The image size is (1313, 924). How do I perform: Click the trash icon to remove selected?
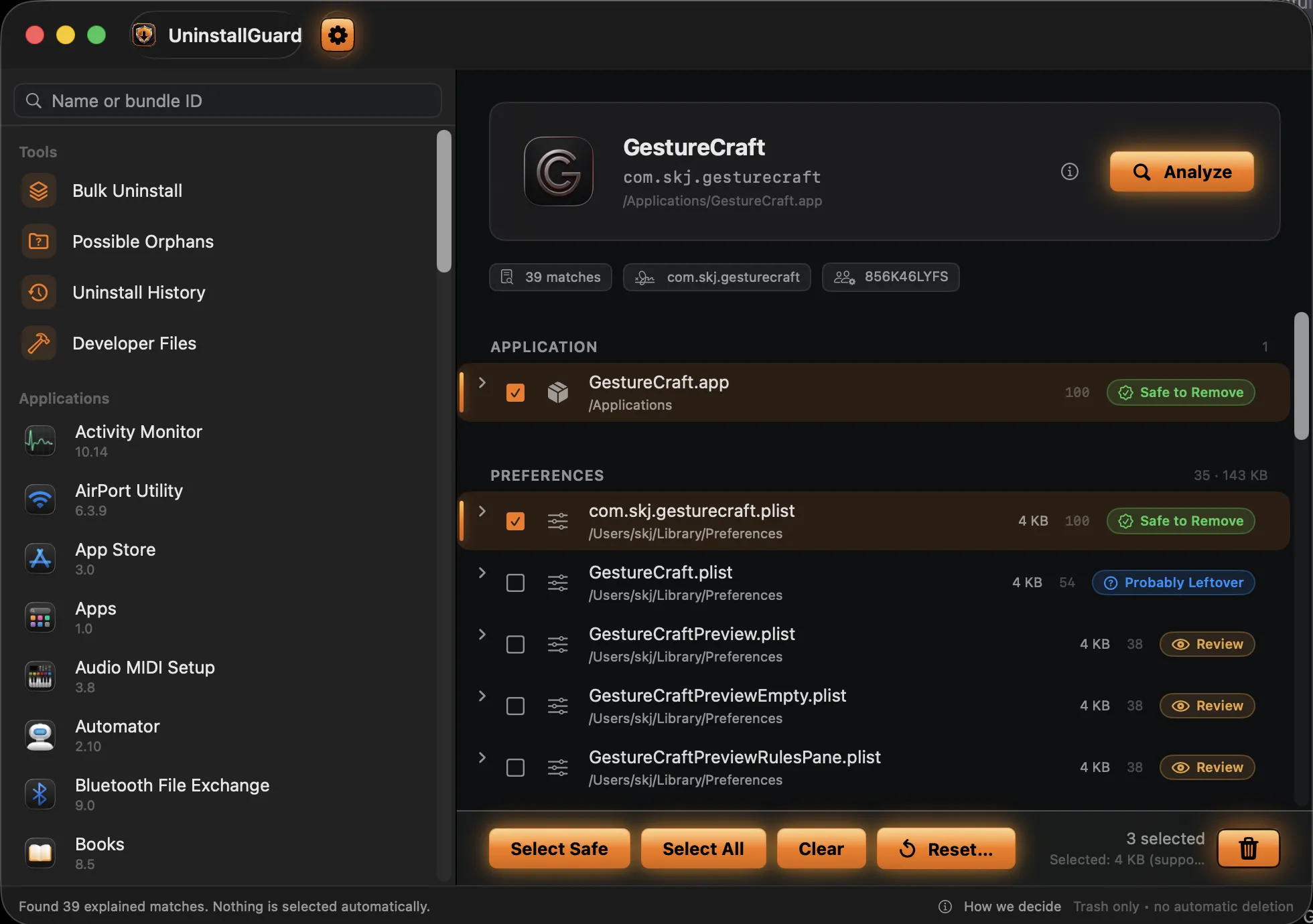1249,848
